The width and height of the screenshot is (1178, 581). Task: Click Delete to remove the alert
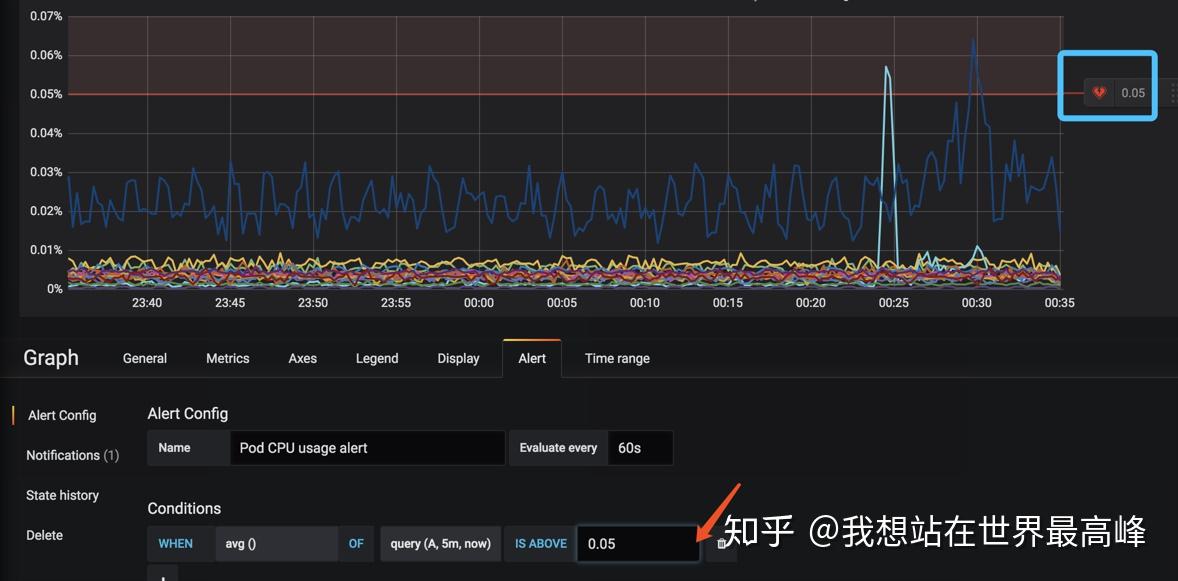click(x=44, y=535)
